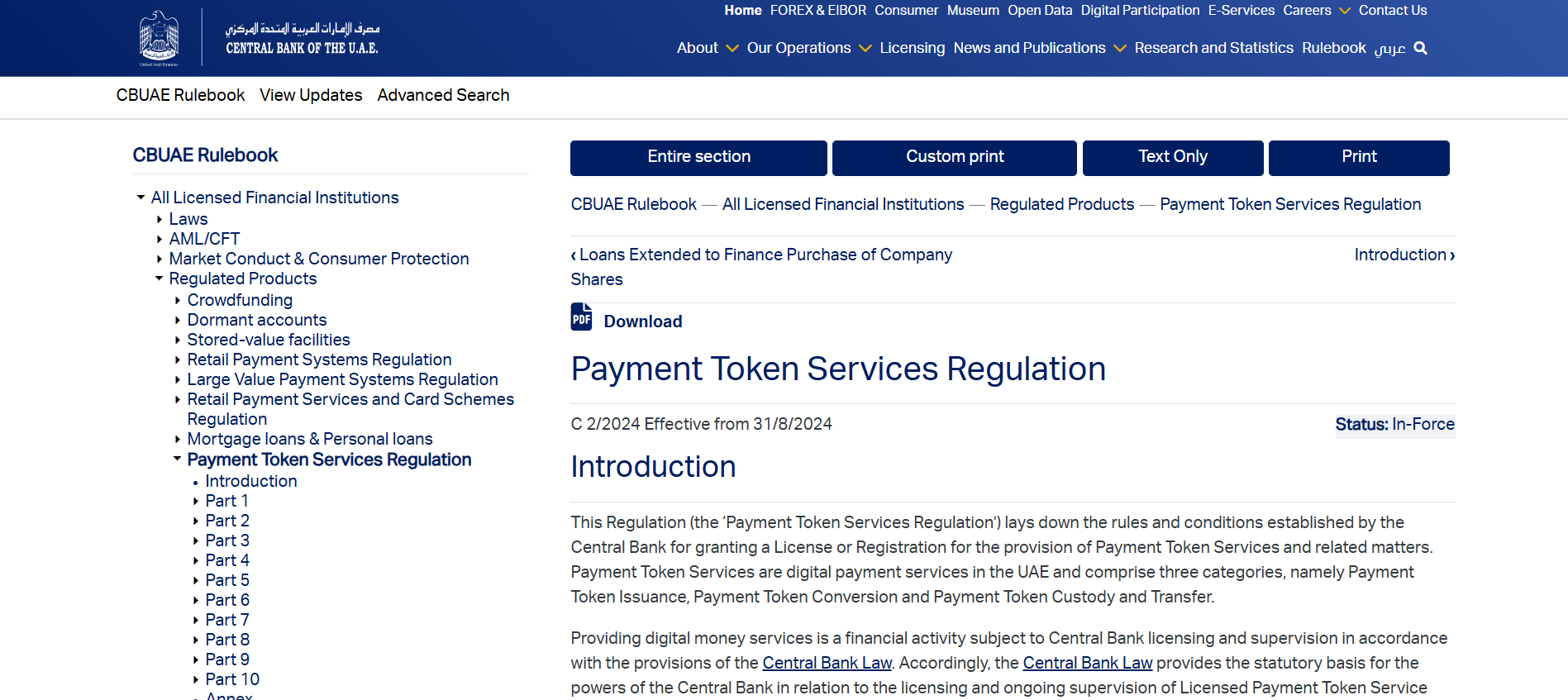Select Retail Payment Systems Regulation item

point(320,360)
